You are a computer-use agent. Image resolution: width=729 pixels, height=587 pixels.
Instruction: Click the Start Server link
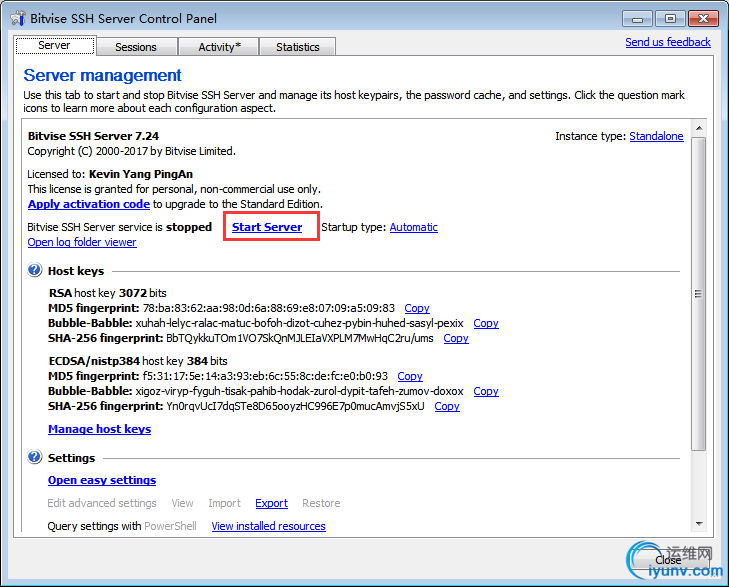point(267,227)
